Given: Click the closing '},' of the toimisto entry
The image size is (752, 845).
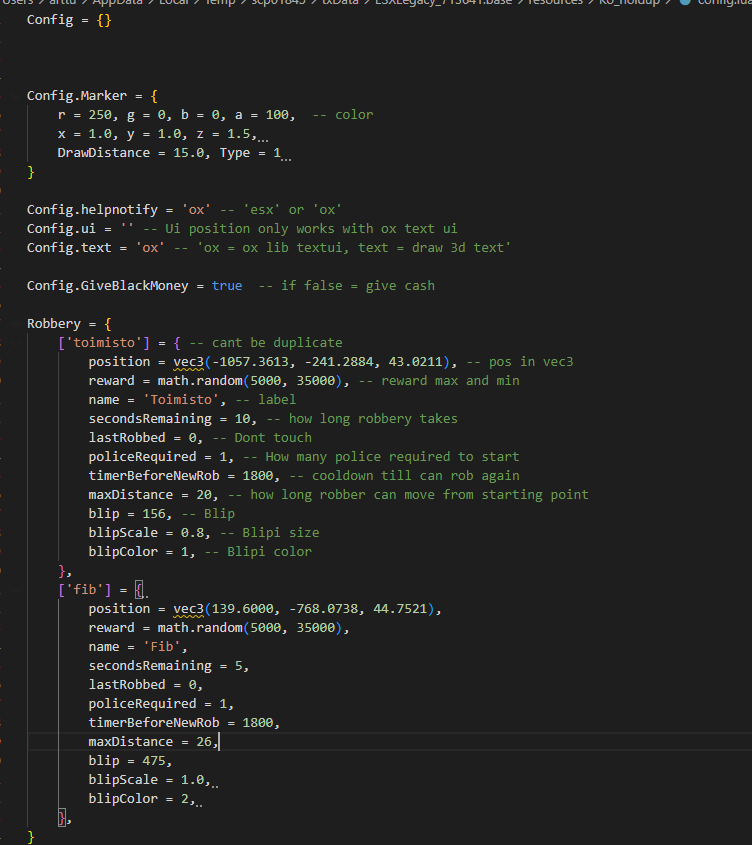Looking at the screenshot, I should pyautogui.click(x=65, y=571).
